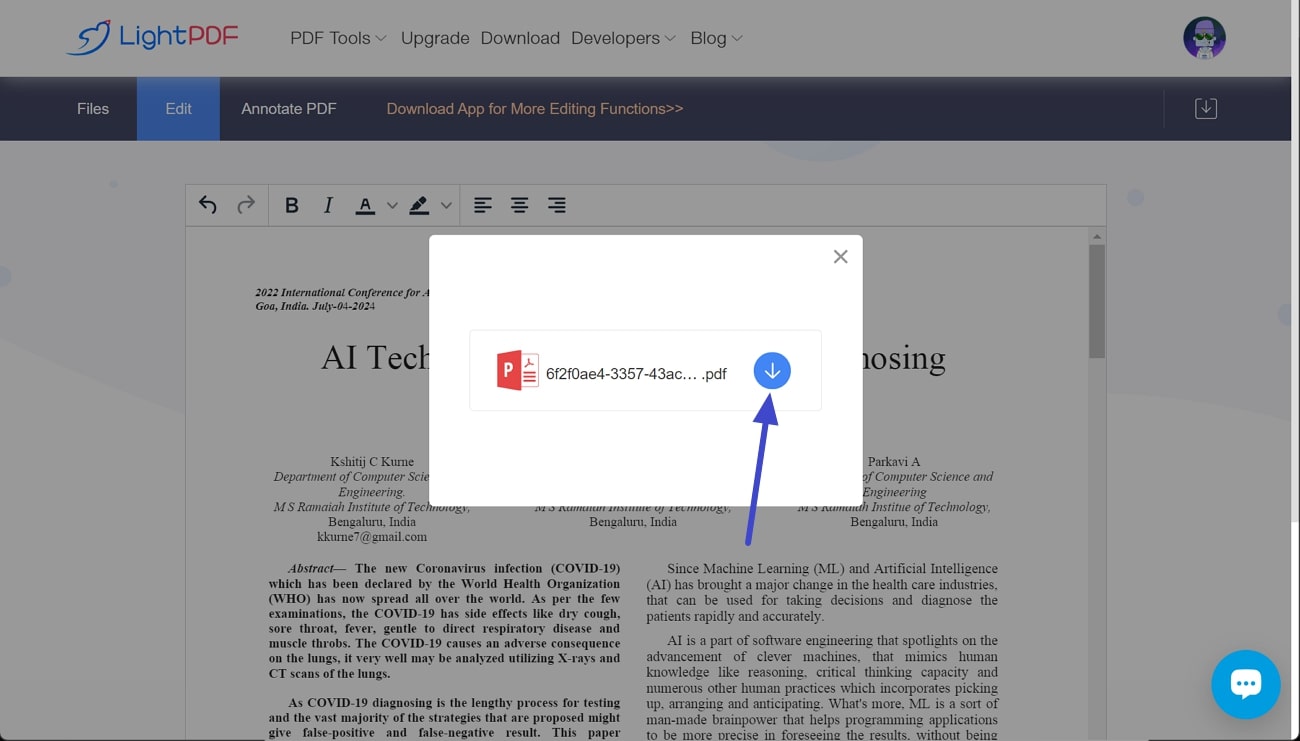Select the font color swatch
Screen dimensions: 1300x741
pyautogui.click(x=366, y=205)
